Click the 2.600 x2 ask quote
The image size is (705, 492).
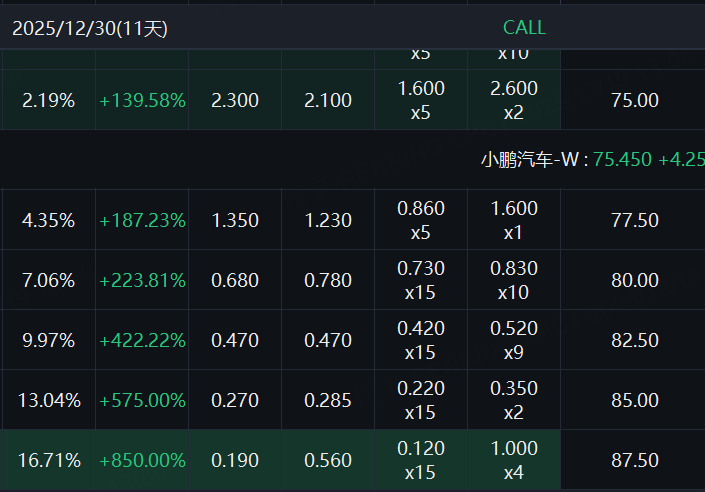pos(514,100)
